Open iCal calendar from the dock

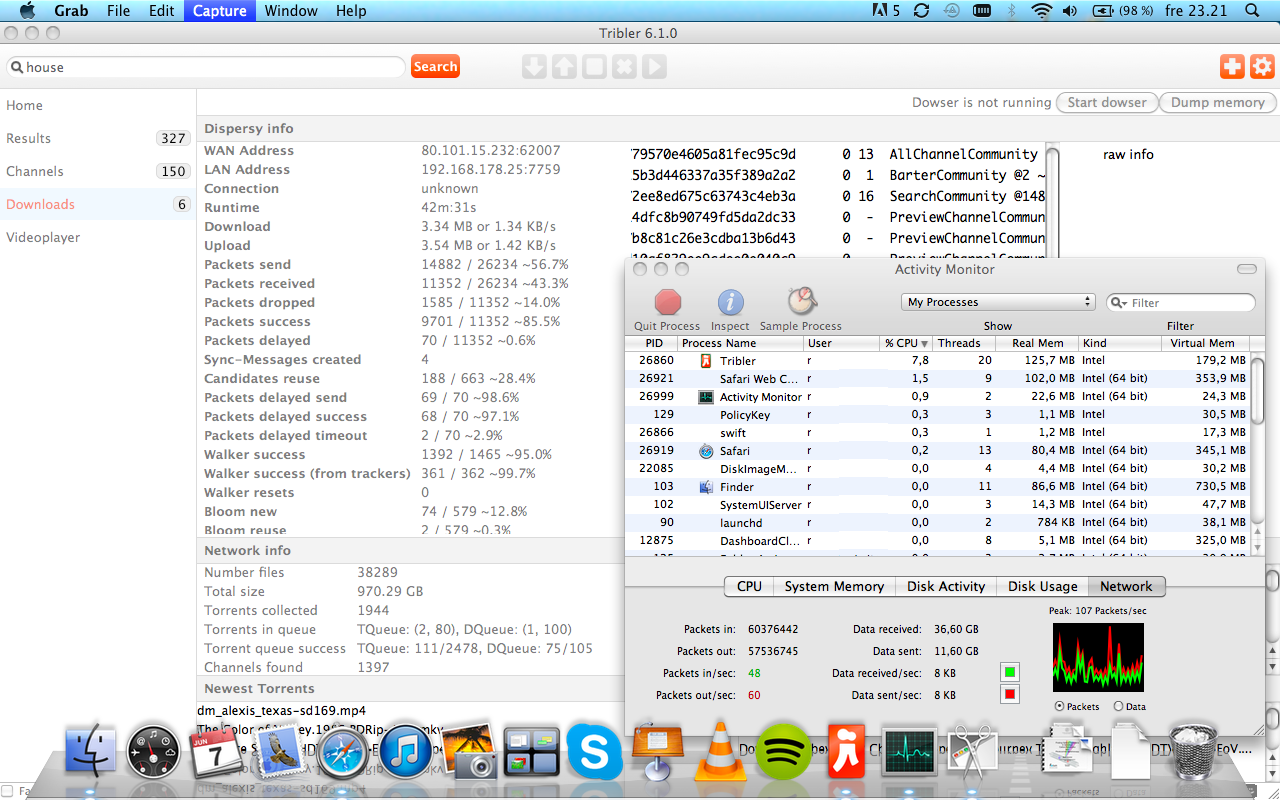click(217, 751)
